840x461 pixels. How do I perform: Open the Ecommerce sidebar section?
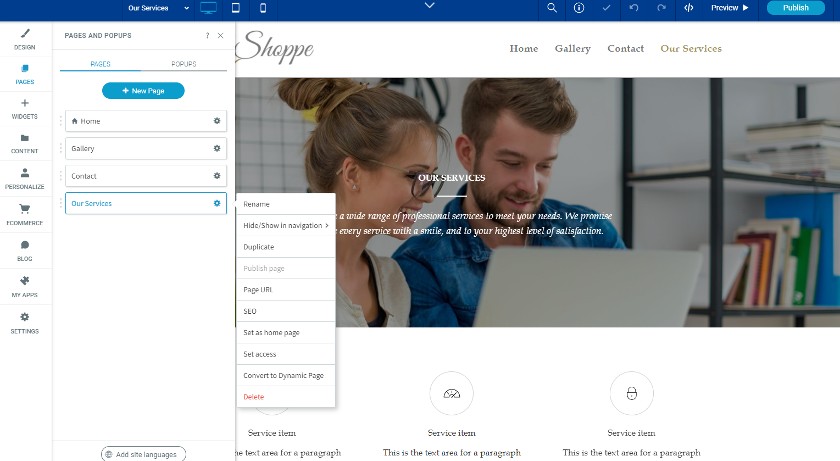(25, 214)
